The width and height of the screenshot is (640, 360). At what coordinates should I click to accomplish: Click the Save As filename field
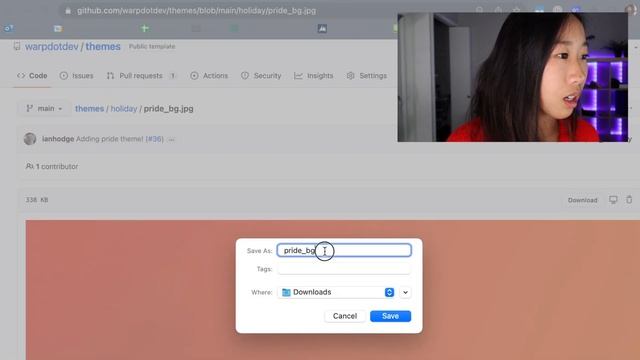344,250
